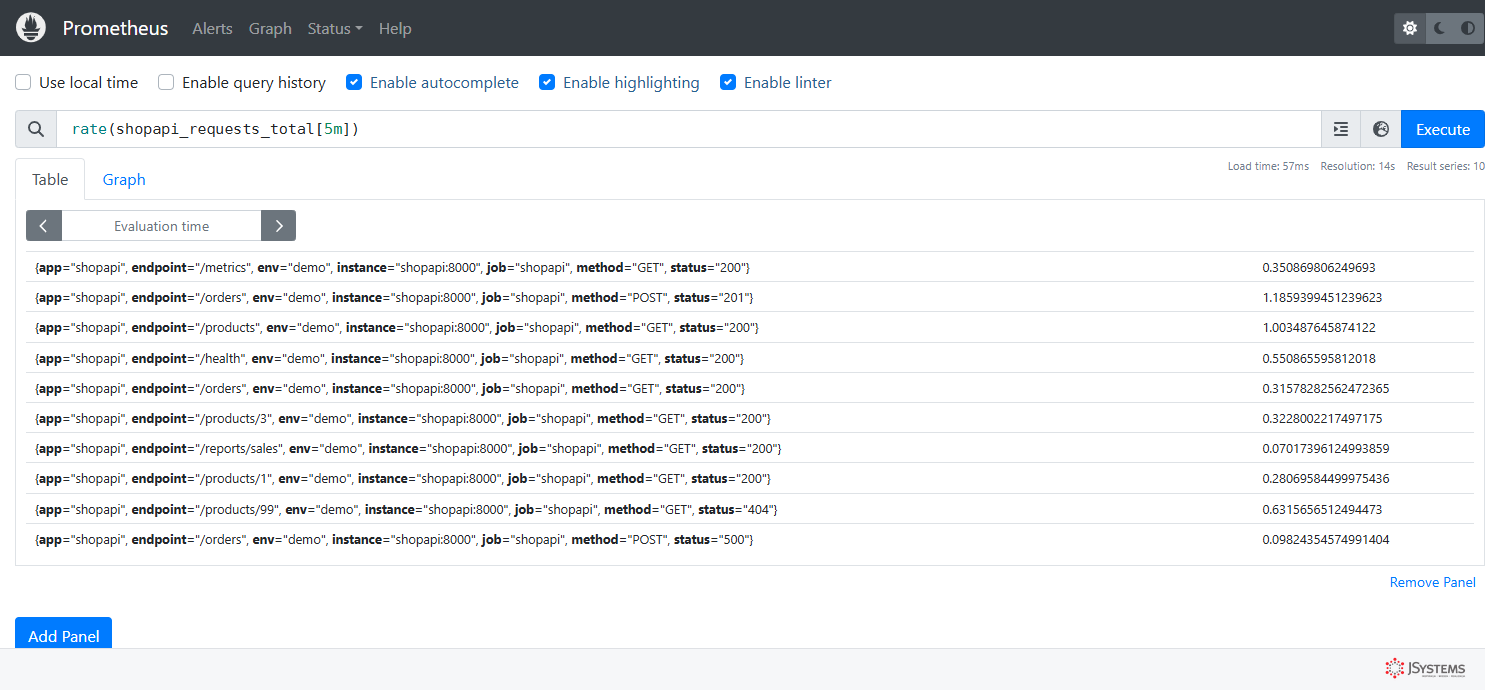Click value 0.07017396124993859
Screen dimensions: 1485x690
pyautogui.click(x=1326, y=448)
